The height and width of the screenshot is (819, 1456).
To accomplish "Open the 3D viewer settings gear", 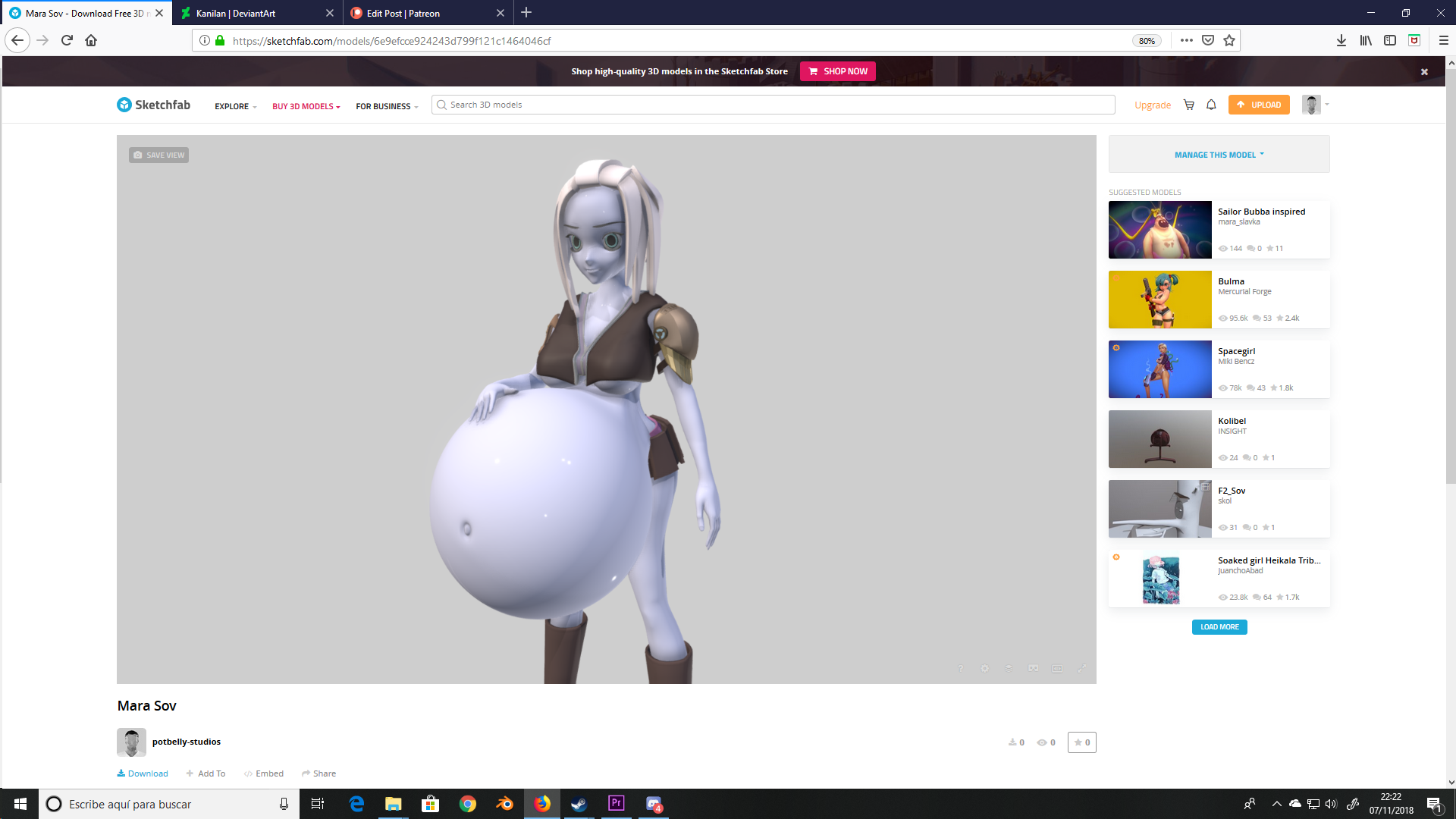I will (984, 668).
